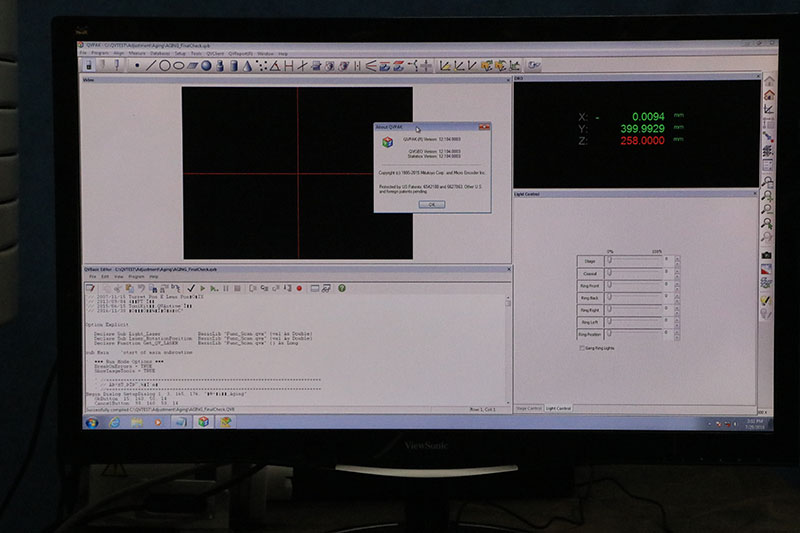Click the Stage light button
Screen dimensions: 800x533
coord(590,261)
